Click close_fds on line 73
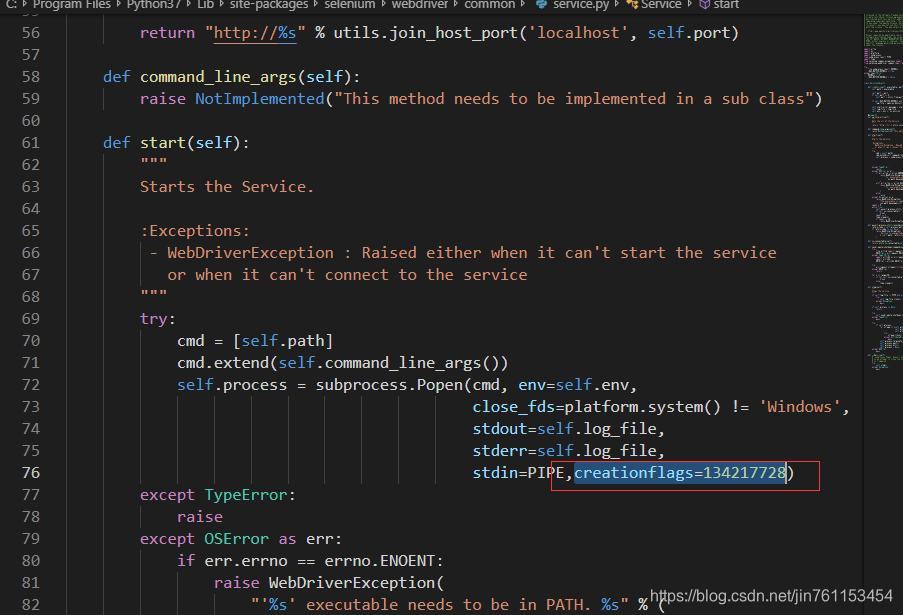Screen dimensions: 903x615 click(x=514, y=407)
